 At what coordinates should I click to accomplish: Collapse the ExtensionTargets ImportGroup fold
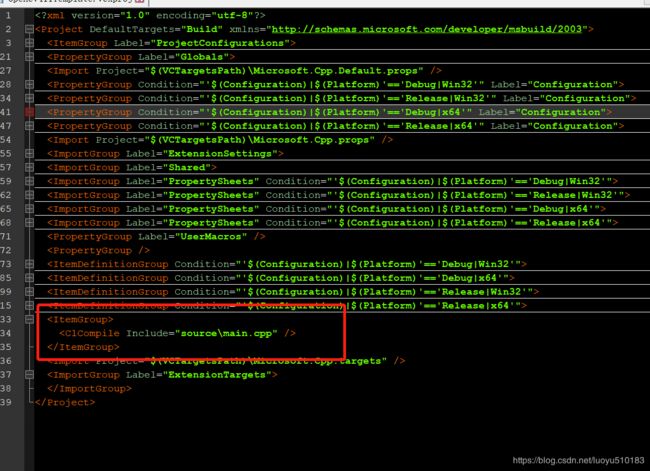click(29, 374)
